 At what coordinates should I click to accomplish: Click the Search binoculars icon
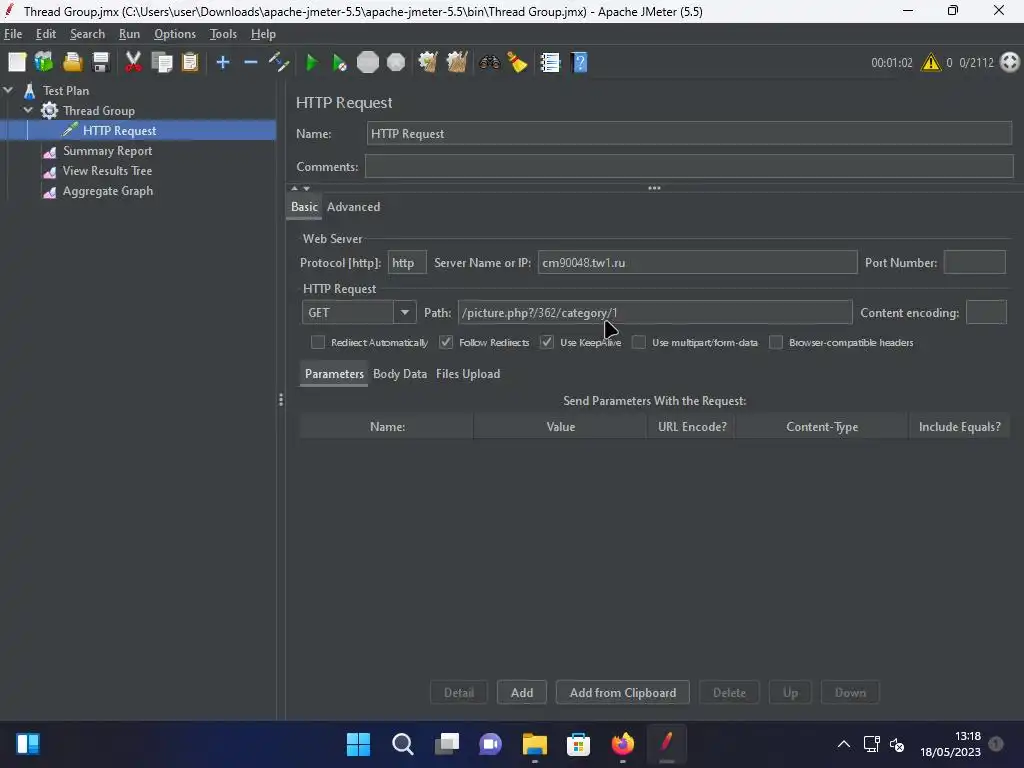tap(489, 63)
